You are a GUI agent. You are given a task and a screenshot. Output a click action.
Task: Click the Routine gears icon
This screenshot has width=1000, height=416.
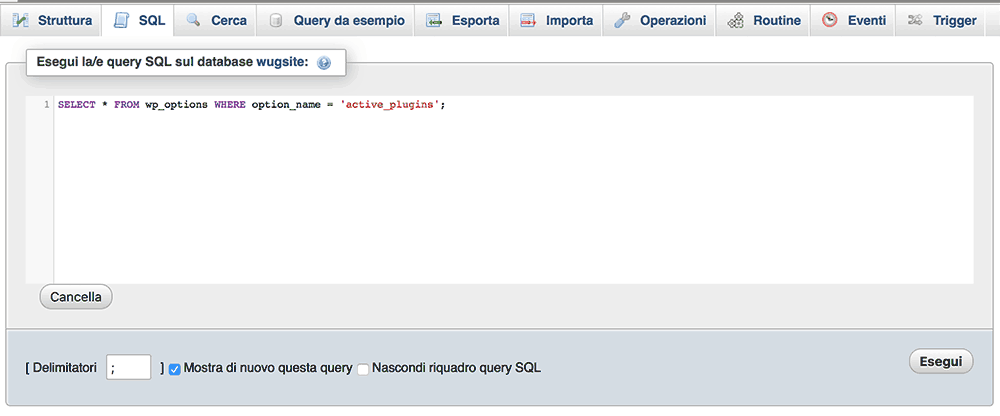point(736,20)
